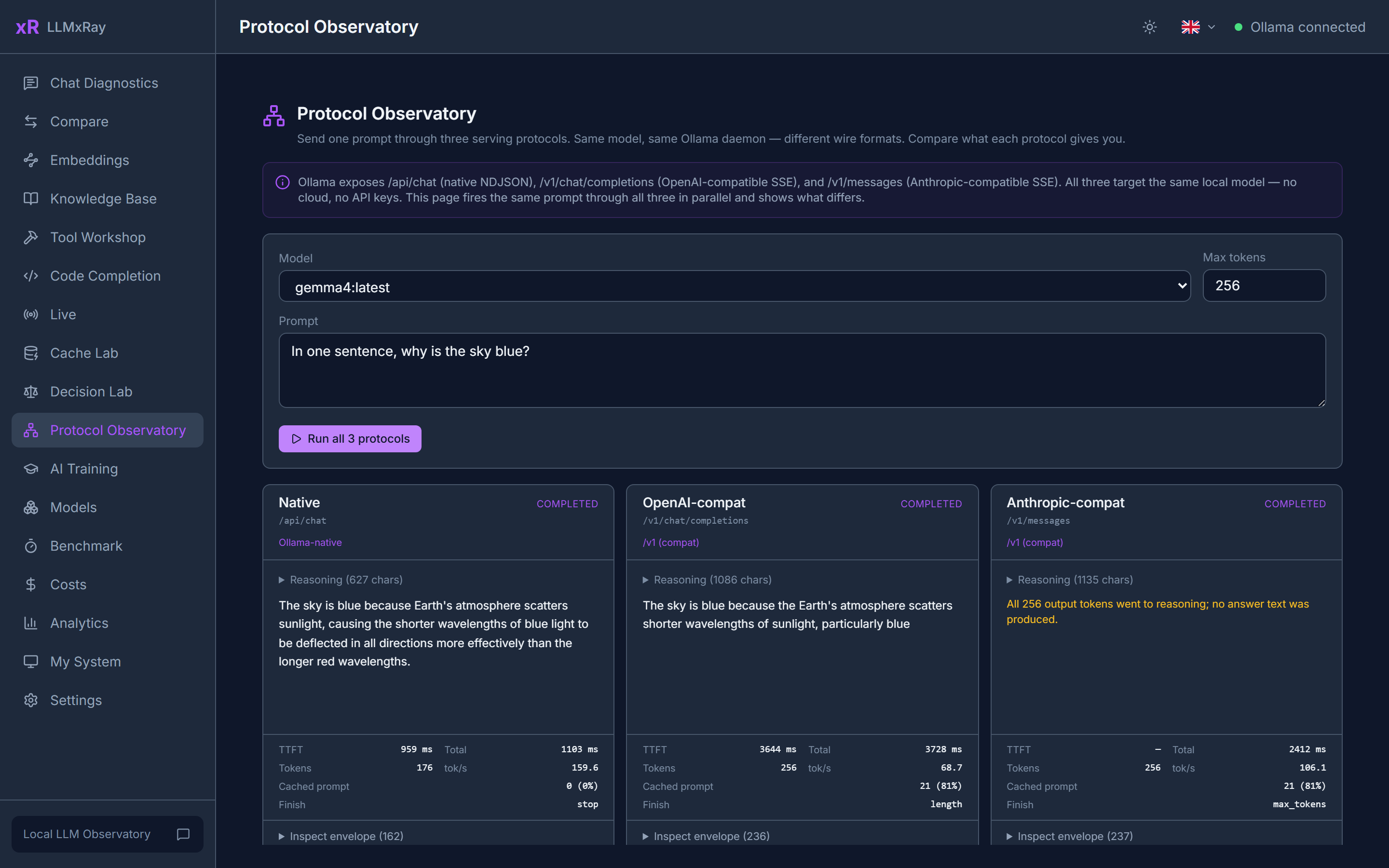
Task: Click the Embeddings icon in sidebar
Action: click(31, 160)
